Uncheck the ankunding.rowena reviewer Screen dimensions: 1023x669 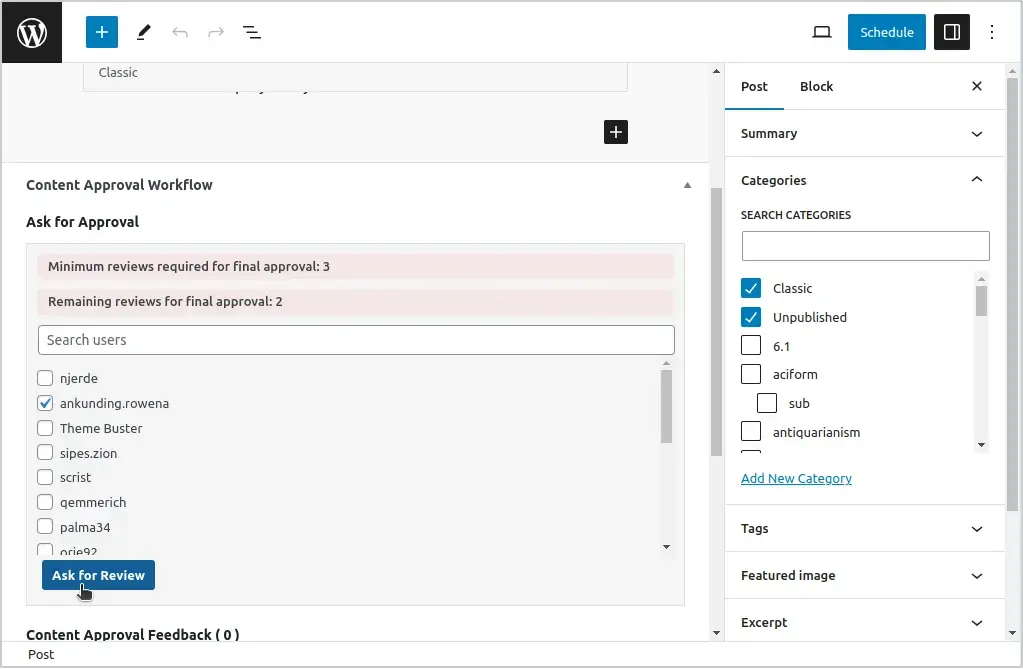(x=44, y=403)
